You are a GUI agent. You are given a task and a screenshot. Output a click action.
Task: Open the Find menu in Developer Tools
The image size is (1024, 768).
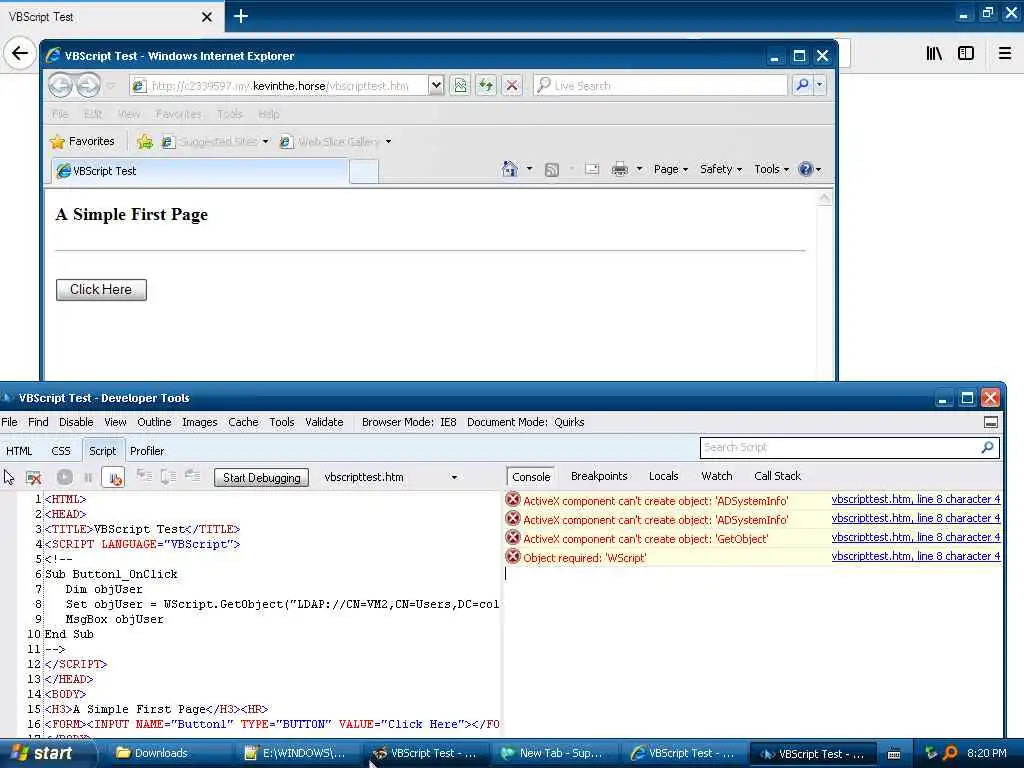tap(38, 422)
